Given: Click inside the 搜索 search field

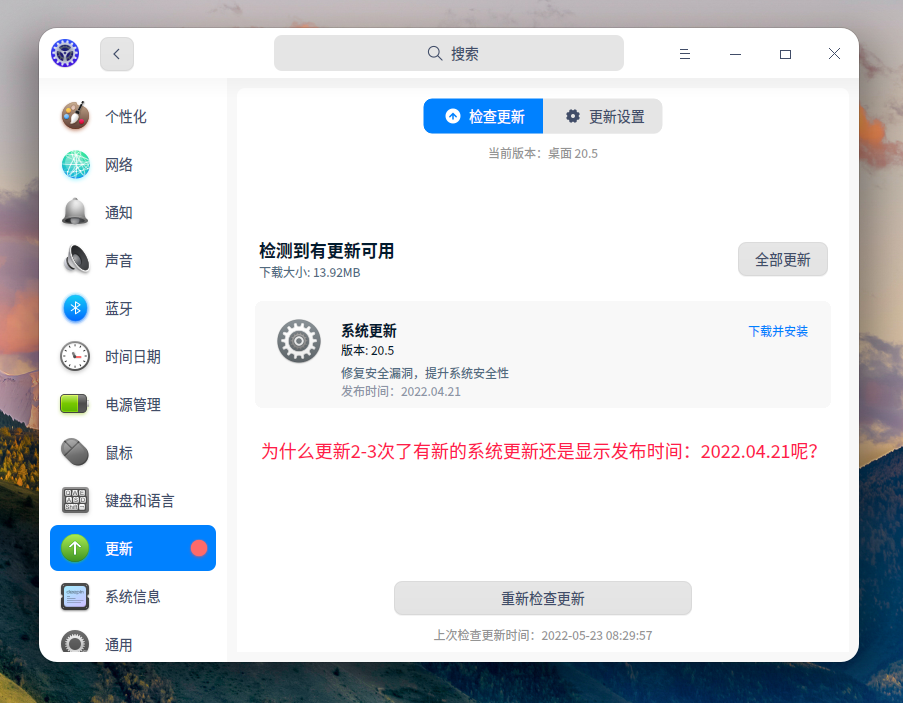Looking at the screenshot, I should (449, 53).
